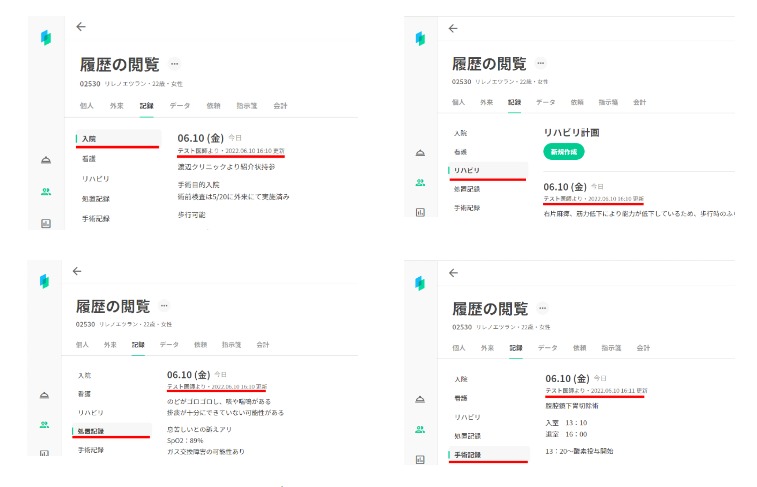This screenshot has height=487, width=757.
Task: Select 看護 in the sidebar of 入院 view
Action: click(89, 158)
